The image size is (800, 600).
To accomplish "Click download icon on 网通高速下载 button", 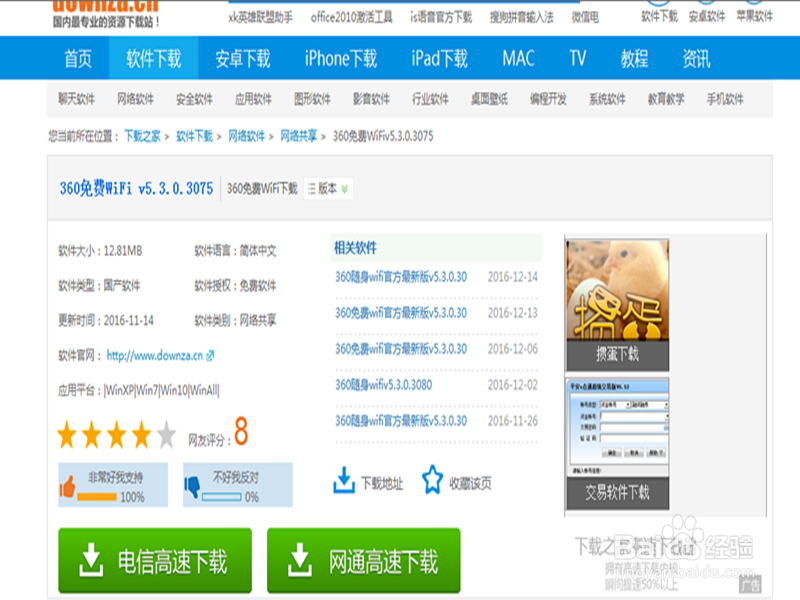I will (x=300, y=560).
